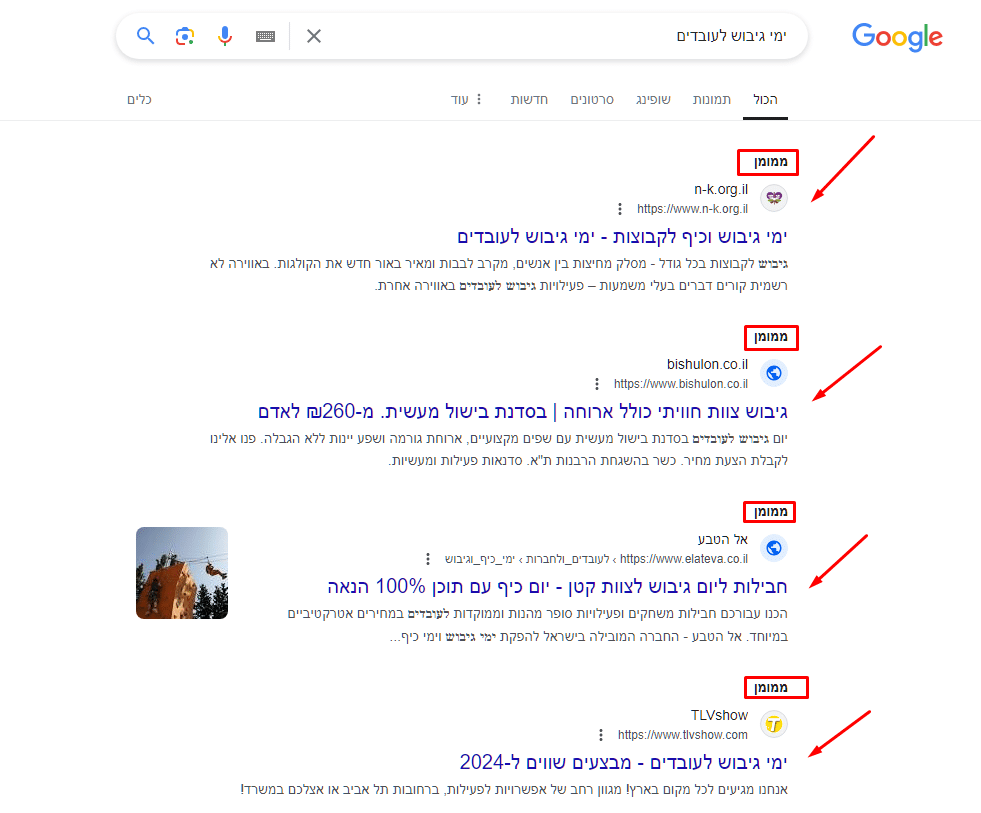
Task: Open options dots for bishulon.co.il result
Action: tap(597, 384)
